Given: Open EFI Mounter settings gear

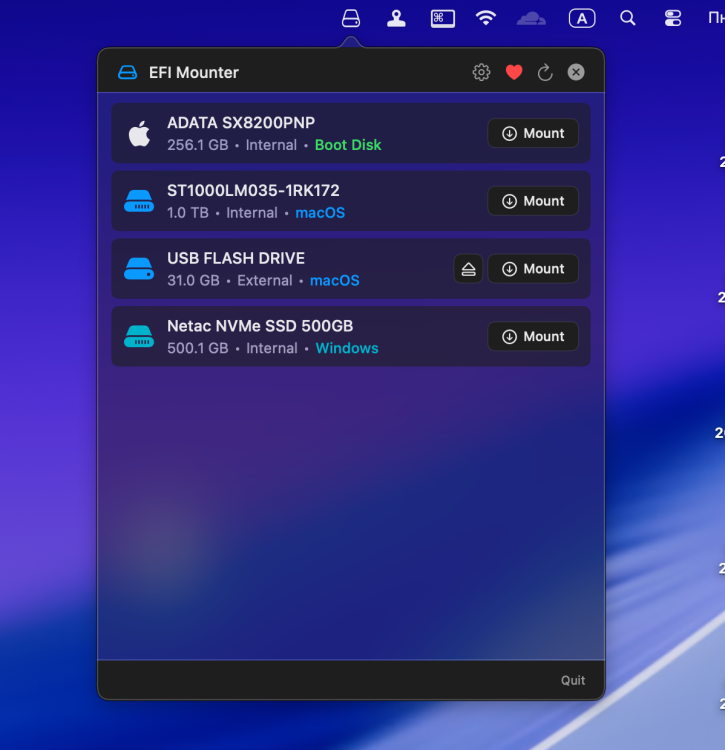Looking at the screenshot, I should (481, 72).
